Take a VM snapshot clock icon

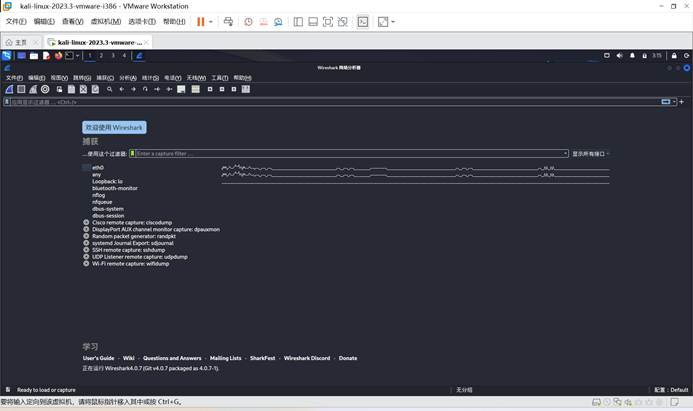248,22
